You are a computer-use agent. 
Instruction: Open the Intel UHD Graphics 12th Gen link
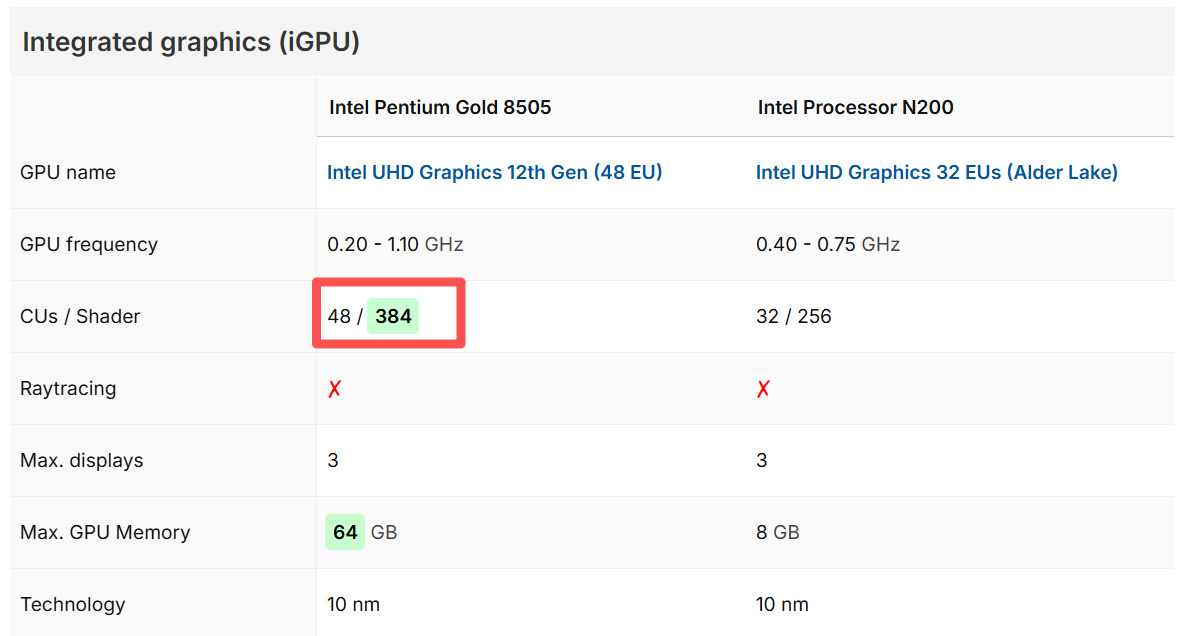494,172
